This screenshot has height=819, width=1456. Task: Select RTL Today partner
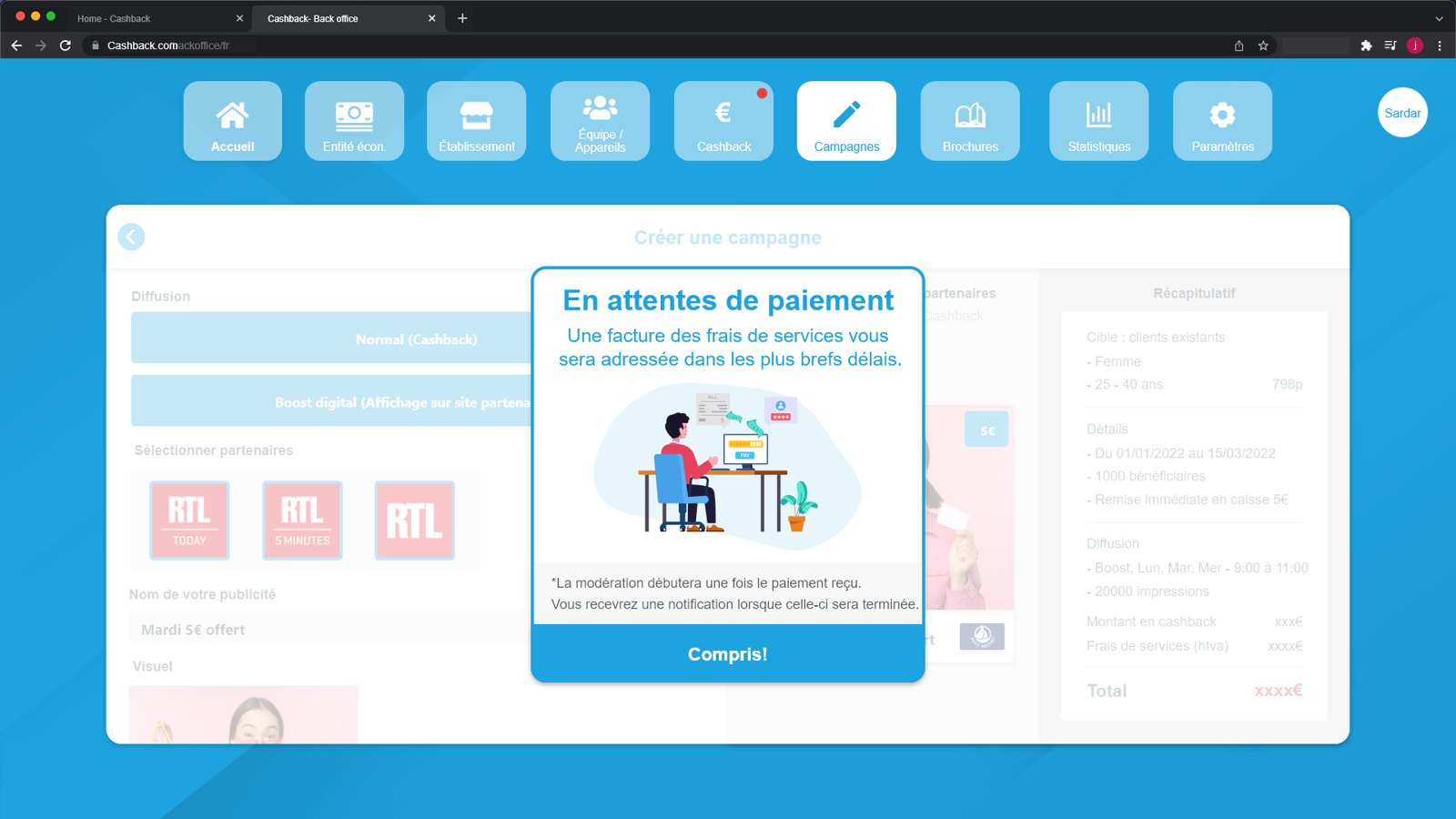point(189,521)
